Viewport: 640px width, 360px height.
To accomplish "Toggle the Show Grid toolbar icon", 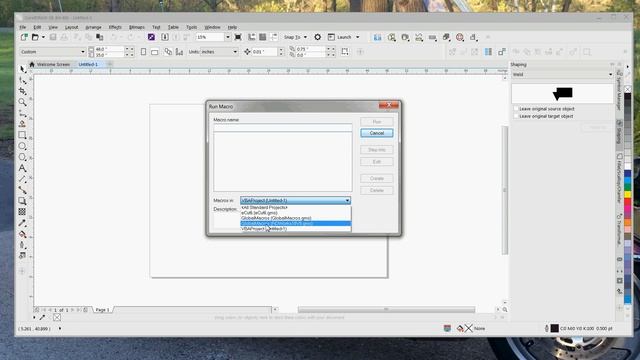I will click(x=263, y=37).
